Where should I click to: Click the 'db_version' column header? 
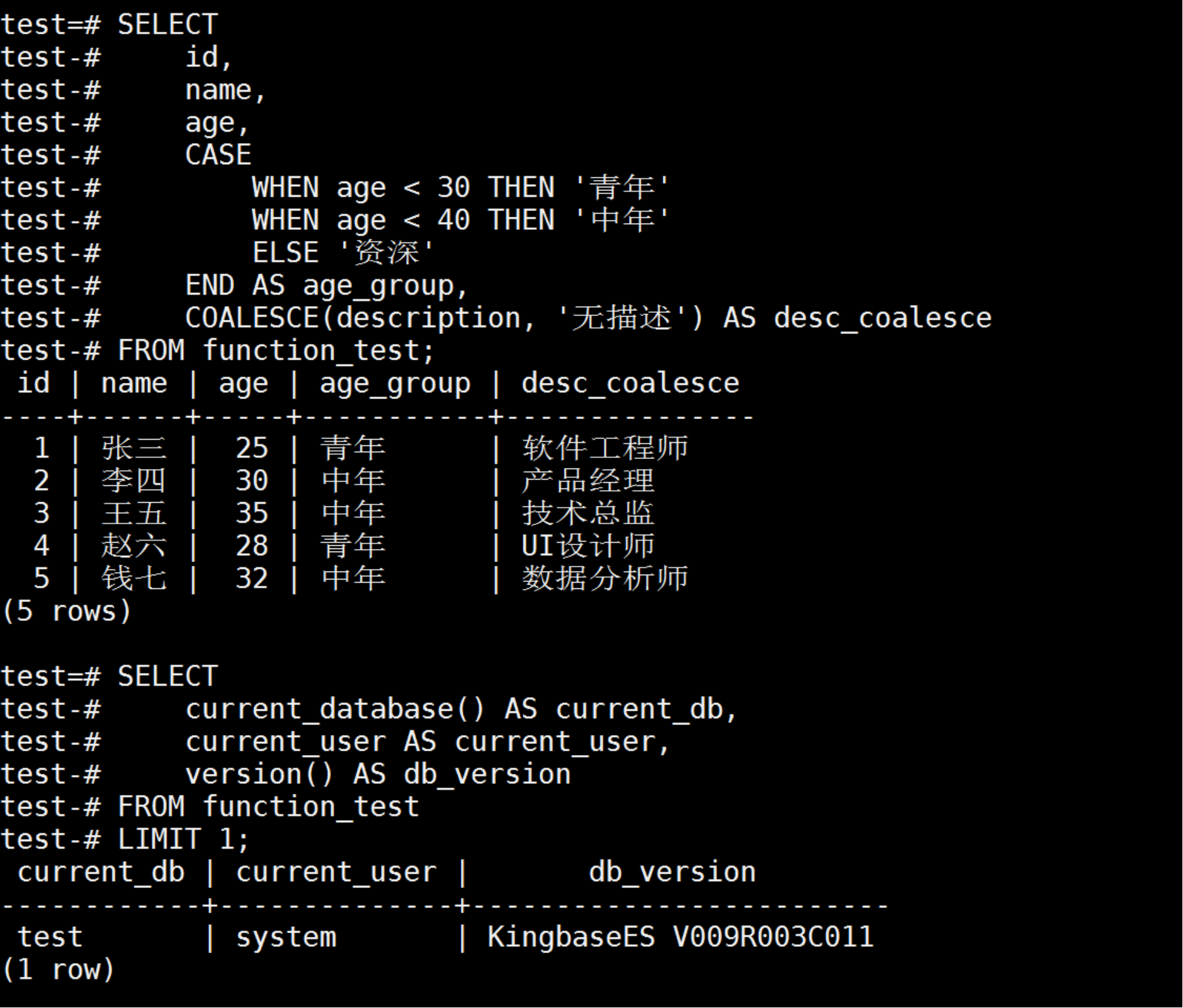[x=672, y=872]
